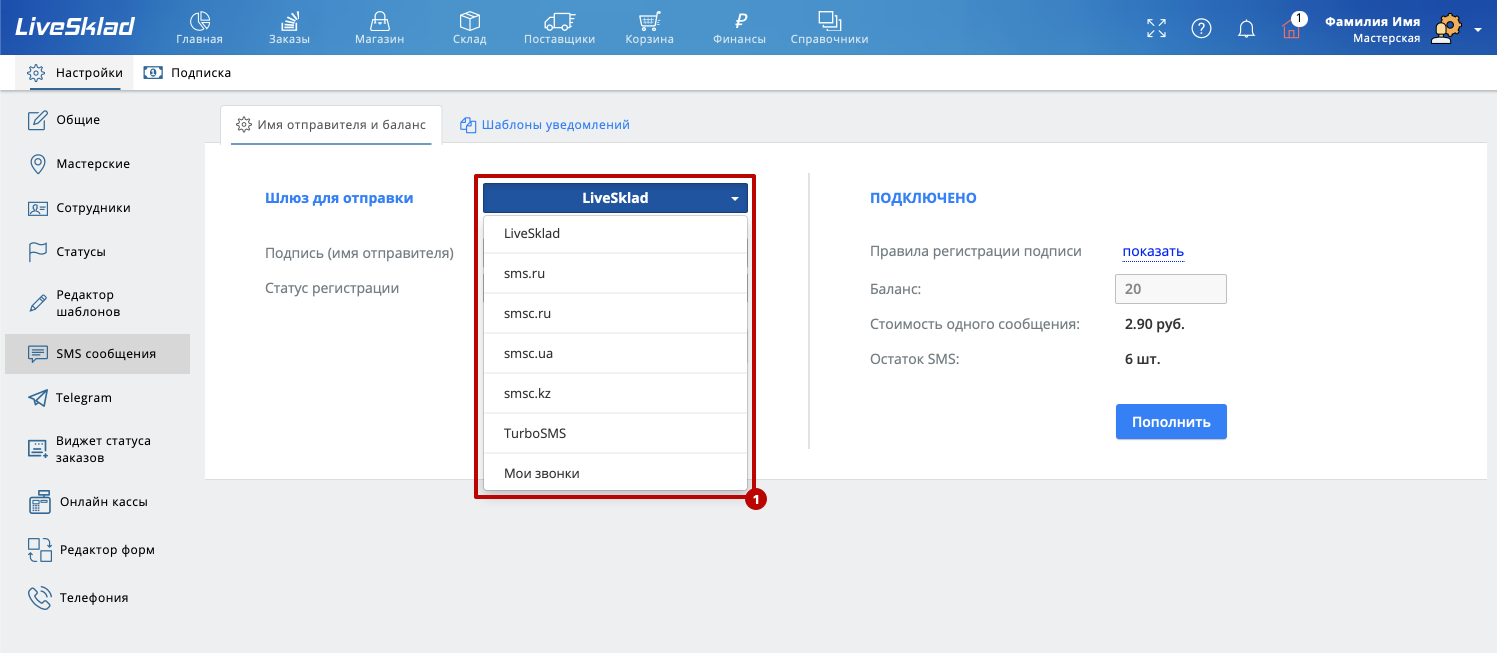
Task: Open the Подписка tab
Action: point(187,73)
